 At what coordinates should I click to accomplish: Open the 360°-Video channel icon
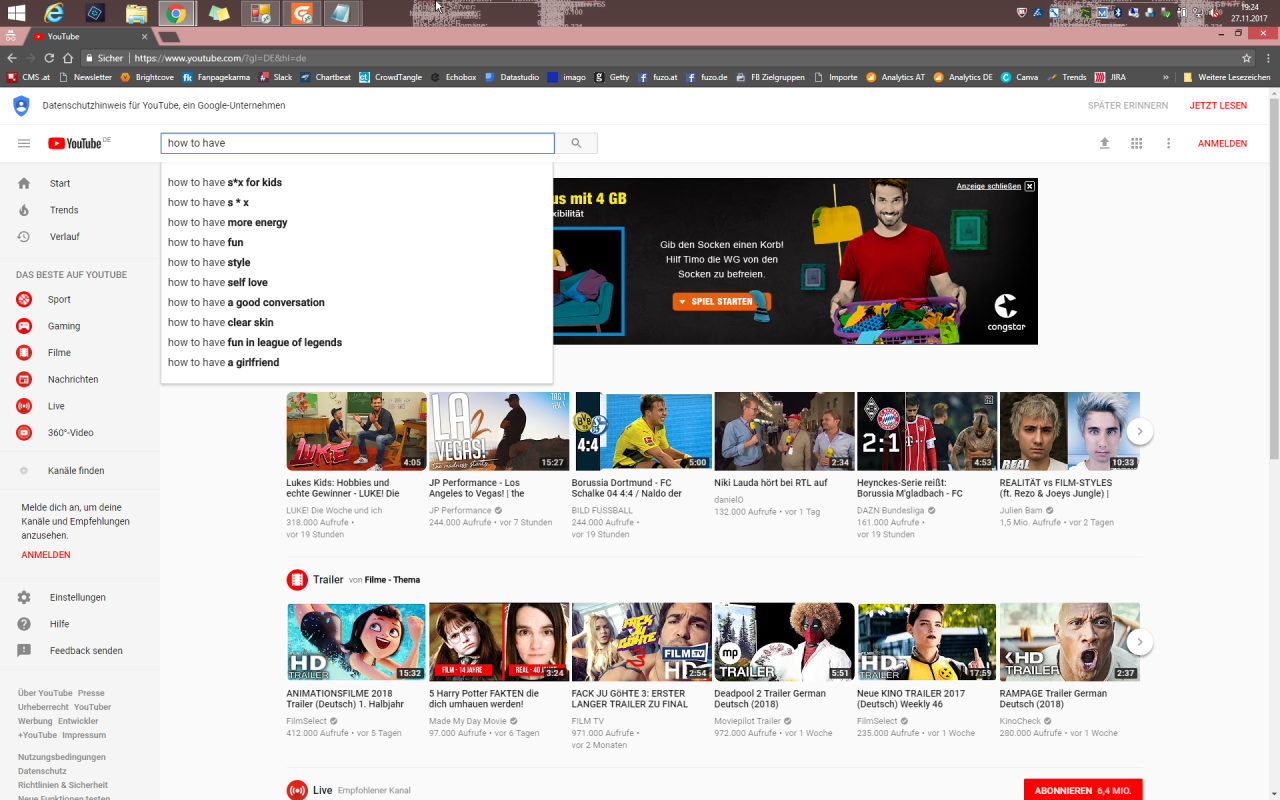click(x=24, y=433)
